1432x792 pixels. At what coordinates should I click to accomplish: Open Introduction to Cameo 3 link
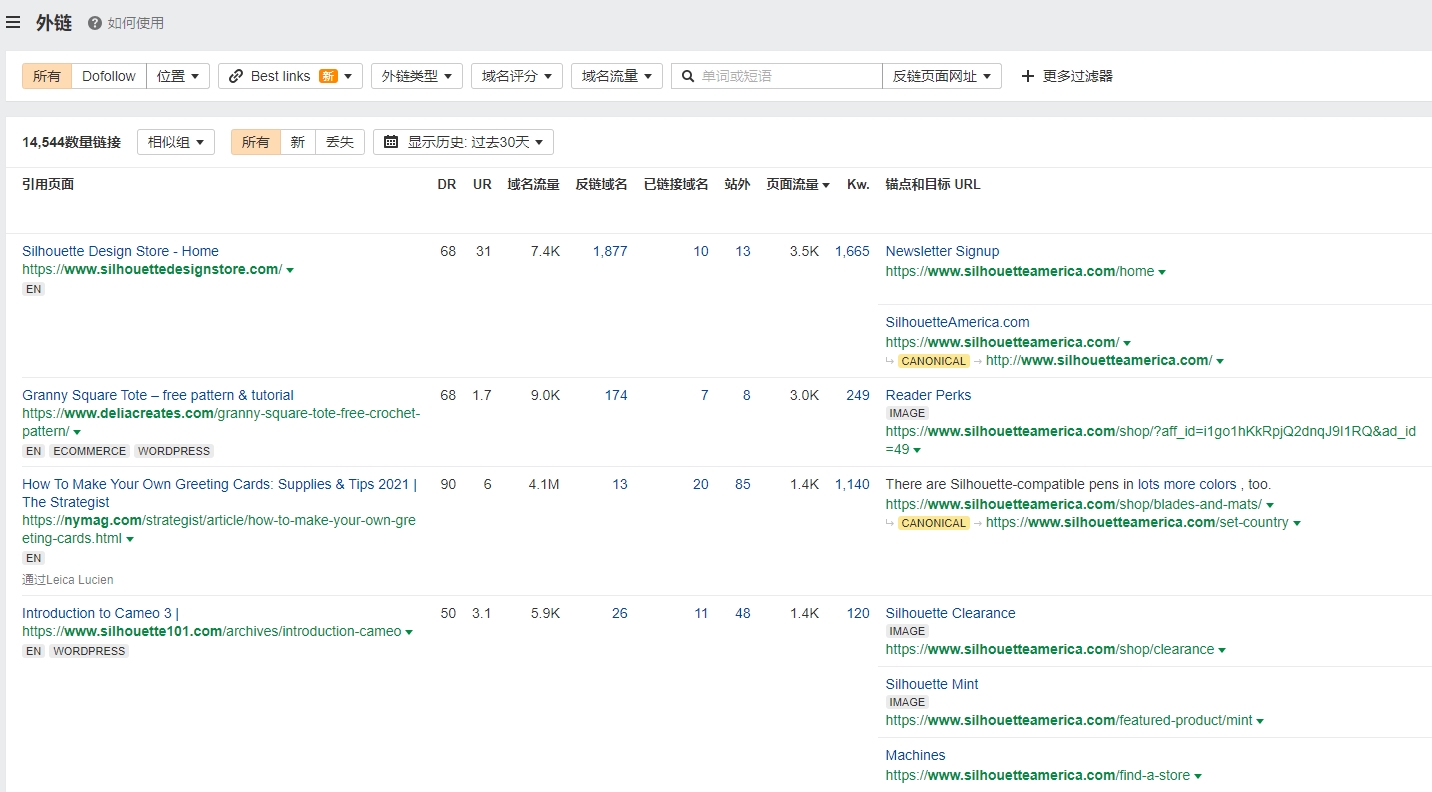click(x=100, y=613)
